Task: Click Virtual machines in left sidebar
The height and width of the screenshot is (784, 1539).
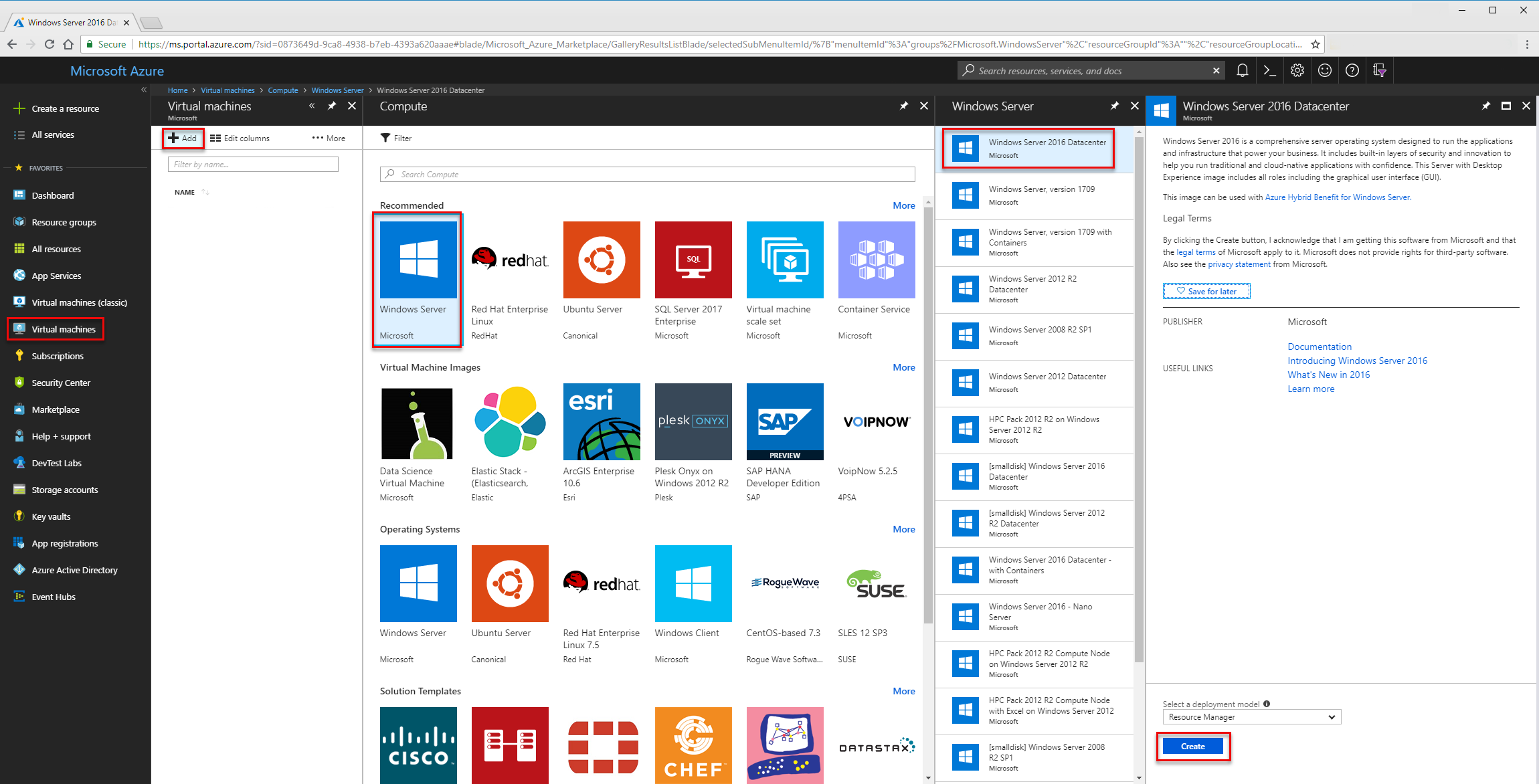Action: (62, 329)
